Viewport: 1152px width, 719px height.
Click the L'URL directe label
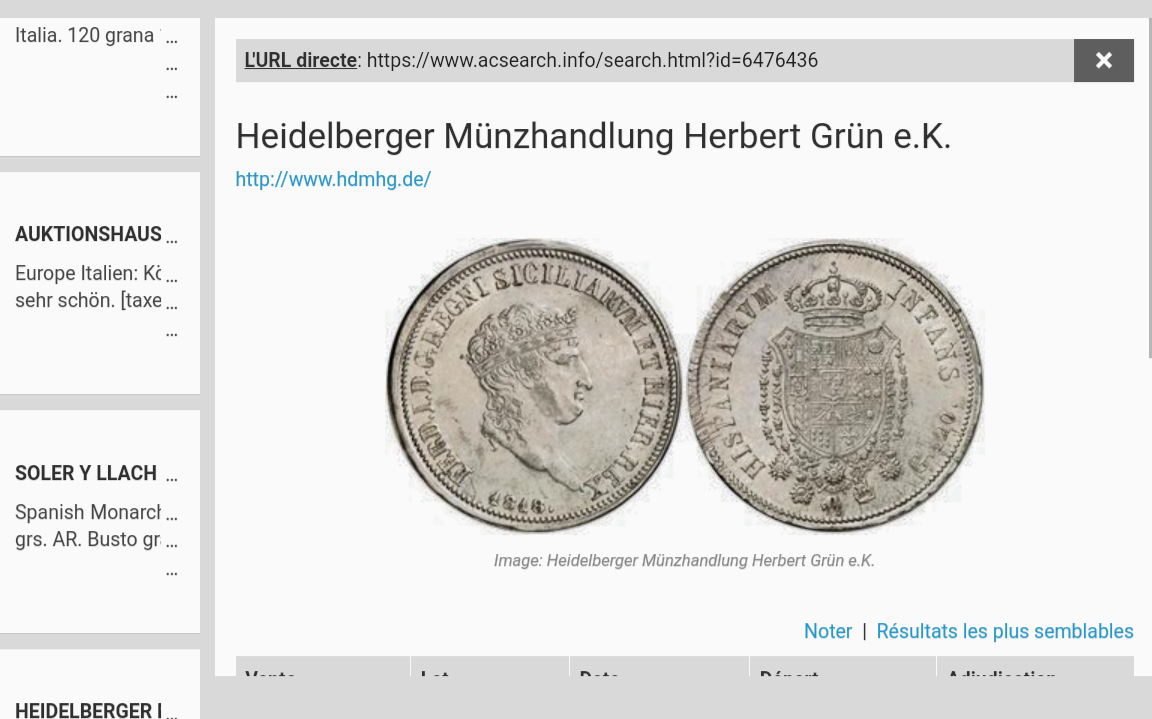[300, 60]
